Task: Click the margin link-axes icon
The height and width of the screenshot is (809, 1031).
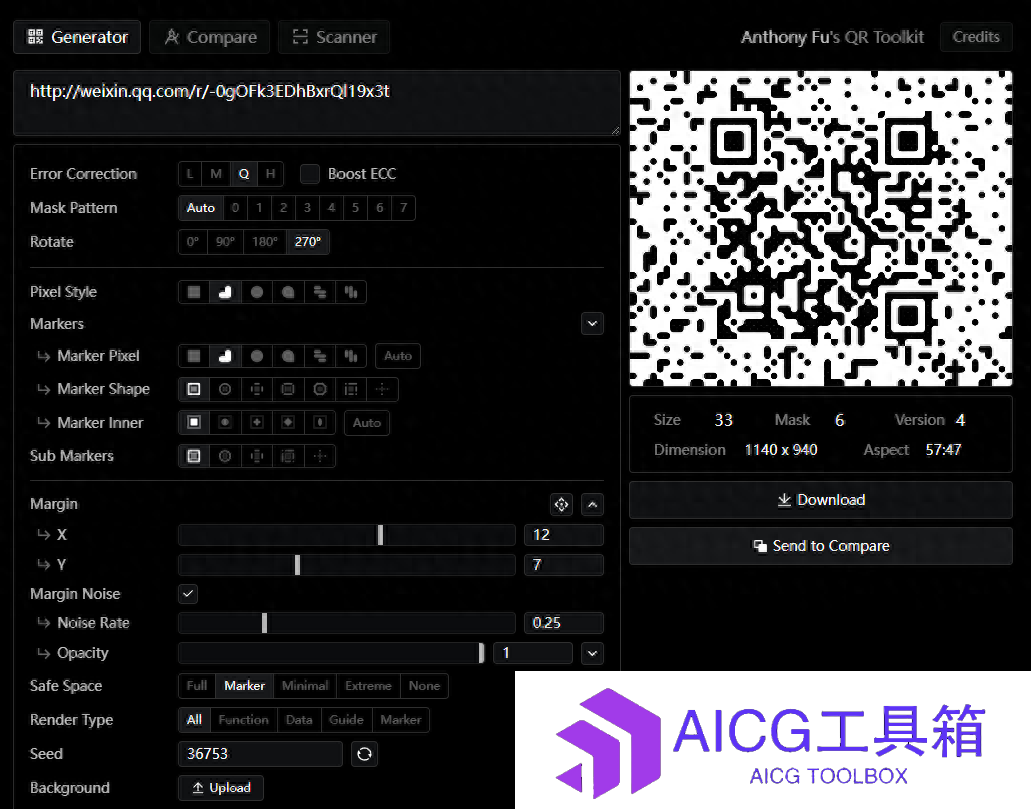Action: 561,504
